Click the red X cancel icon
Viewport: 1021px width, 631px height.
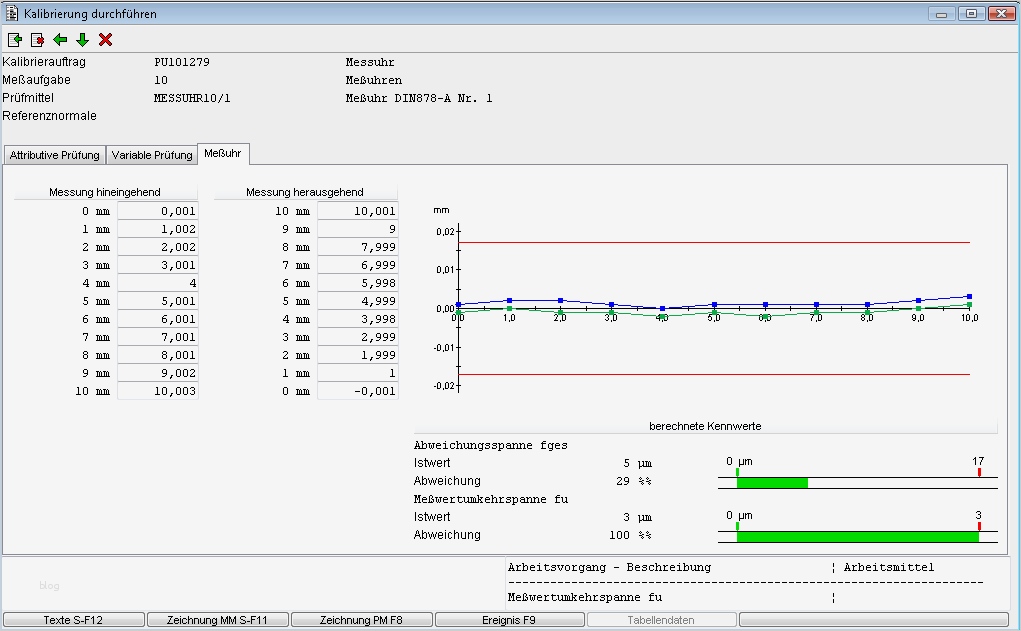click(x=105, y=40)
